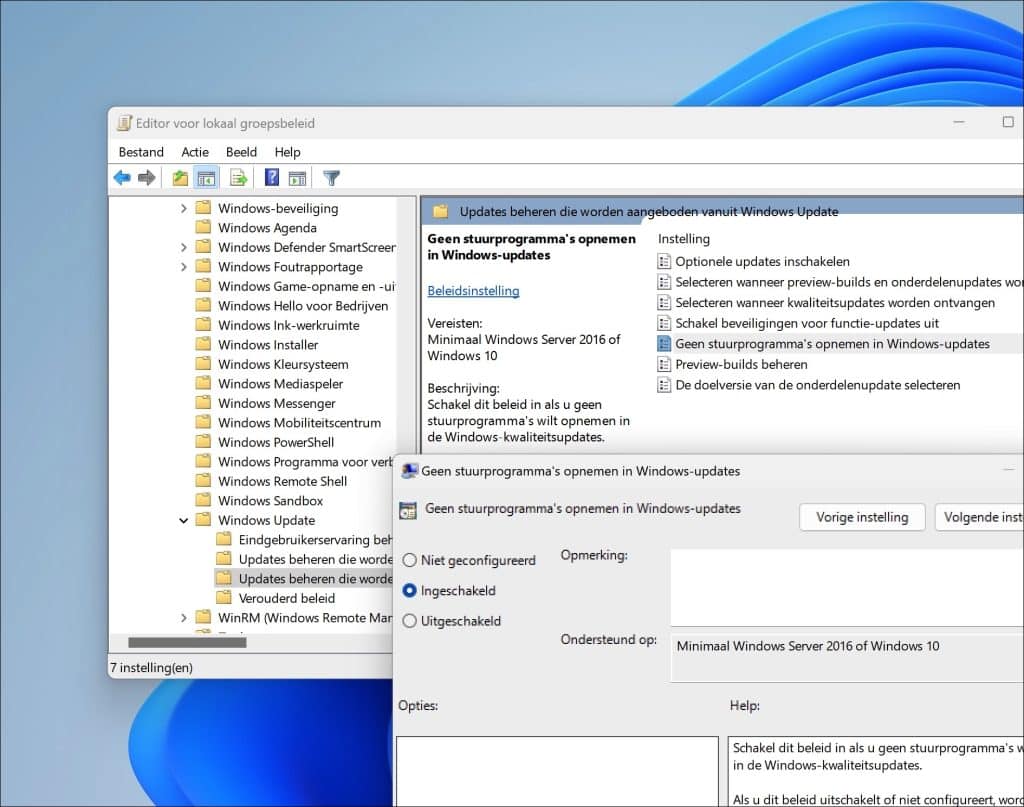Click the Filter funnel toolbar icon

click(x=332, y=178)
